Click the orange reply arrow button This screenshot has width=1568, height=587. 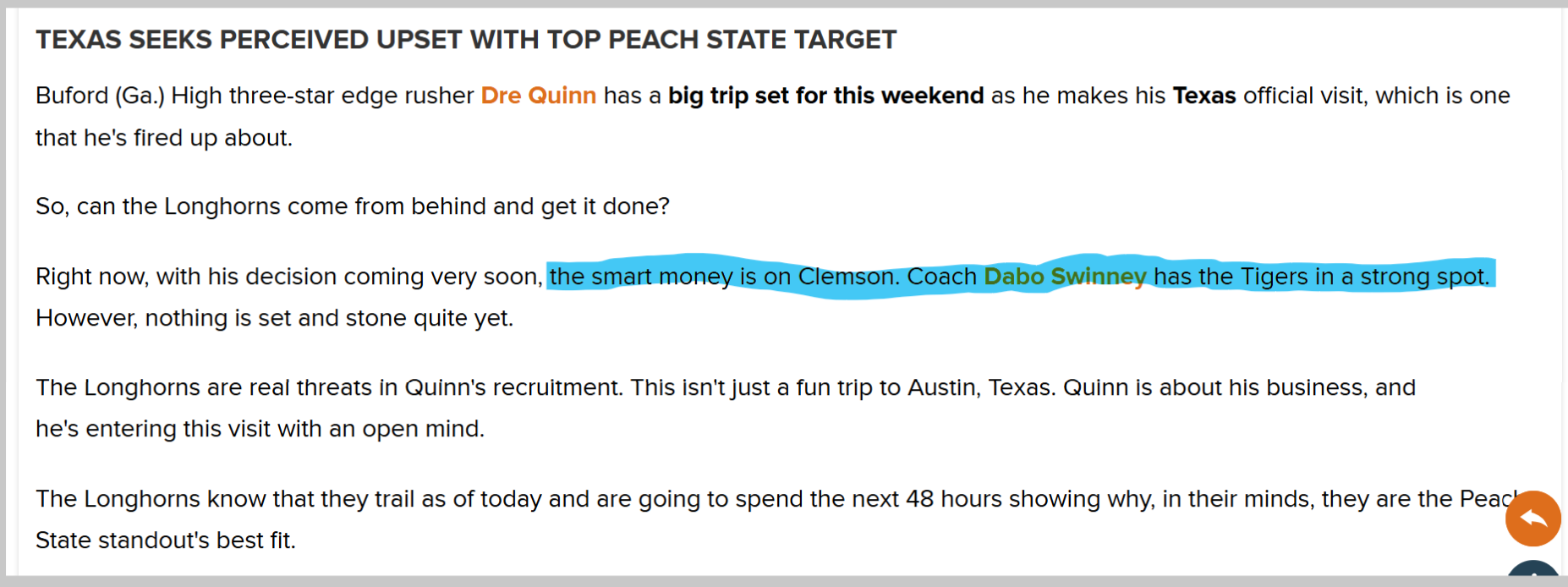pyautogui.click(x=1532, y=518)
